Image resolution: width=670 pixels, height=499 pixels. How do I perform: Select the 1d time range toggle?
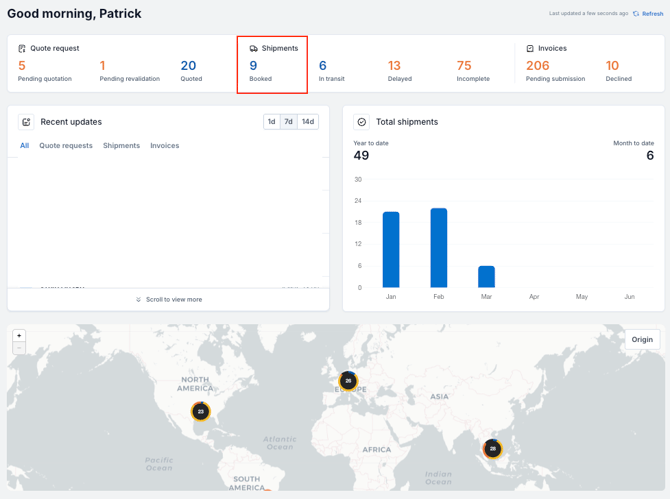tap(271, 122)
